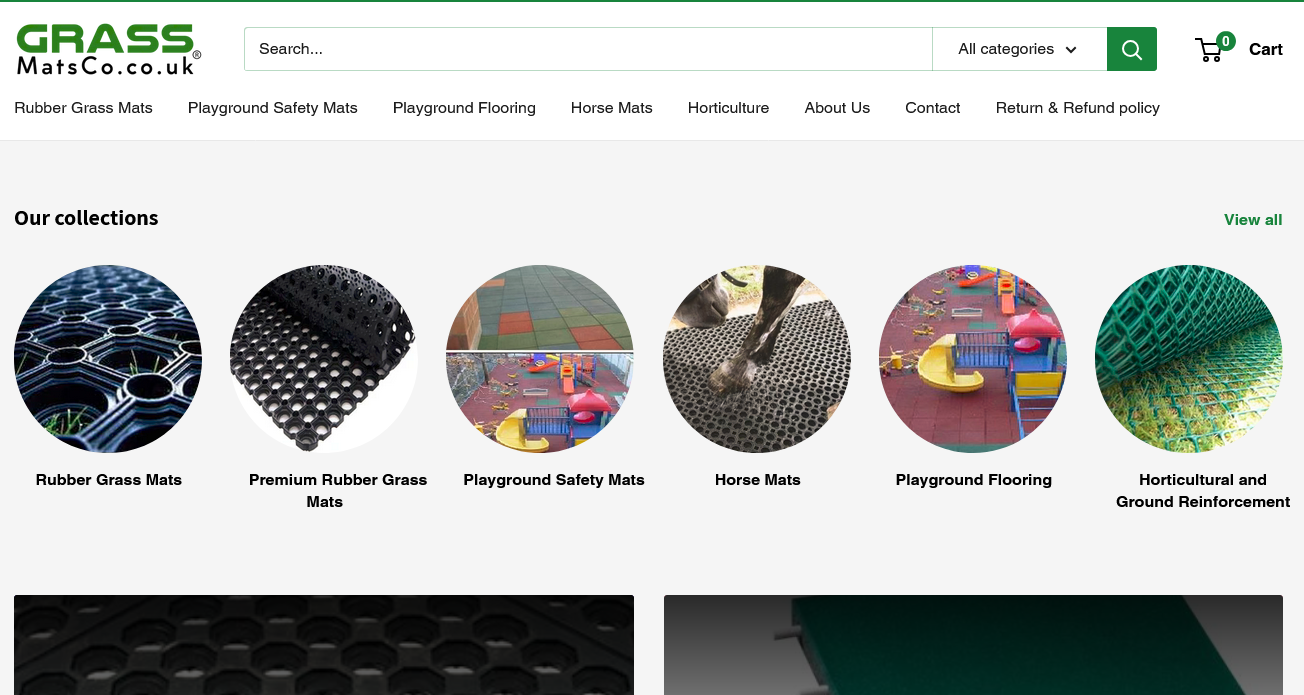
Task: Go to Playground Flooring menu item
Action: click(x=464, y=108)
